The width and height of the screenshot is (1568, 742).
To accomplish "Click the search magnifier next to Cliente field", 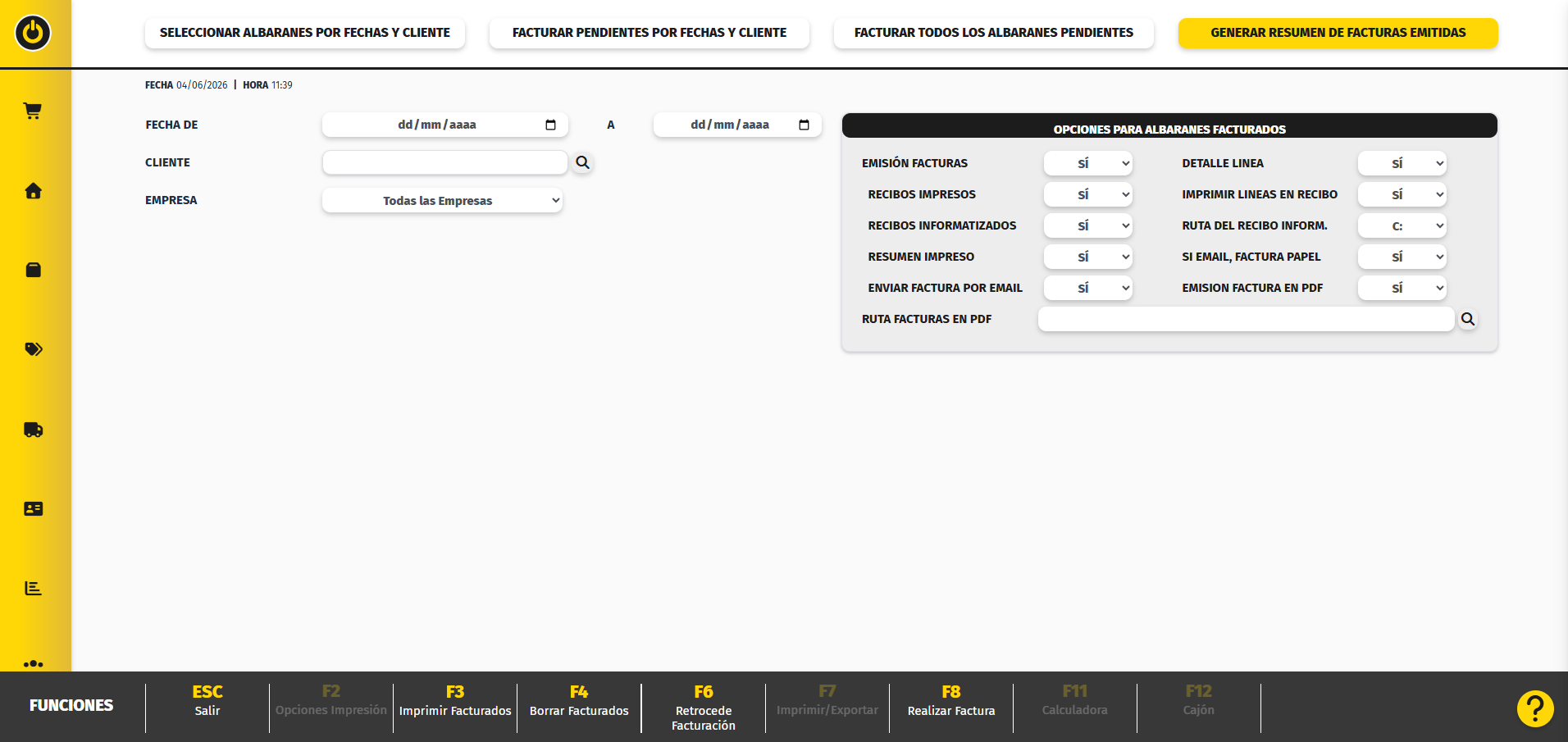I will pyautogui.click(x=583, y=162).
